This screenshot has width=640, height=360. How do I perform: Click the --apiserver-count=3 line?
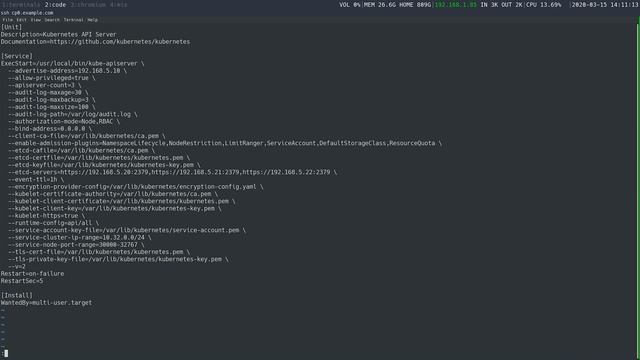click(44, 85)
